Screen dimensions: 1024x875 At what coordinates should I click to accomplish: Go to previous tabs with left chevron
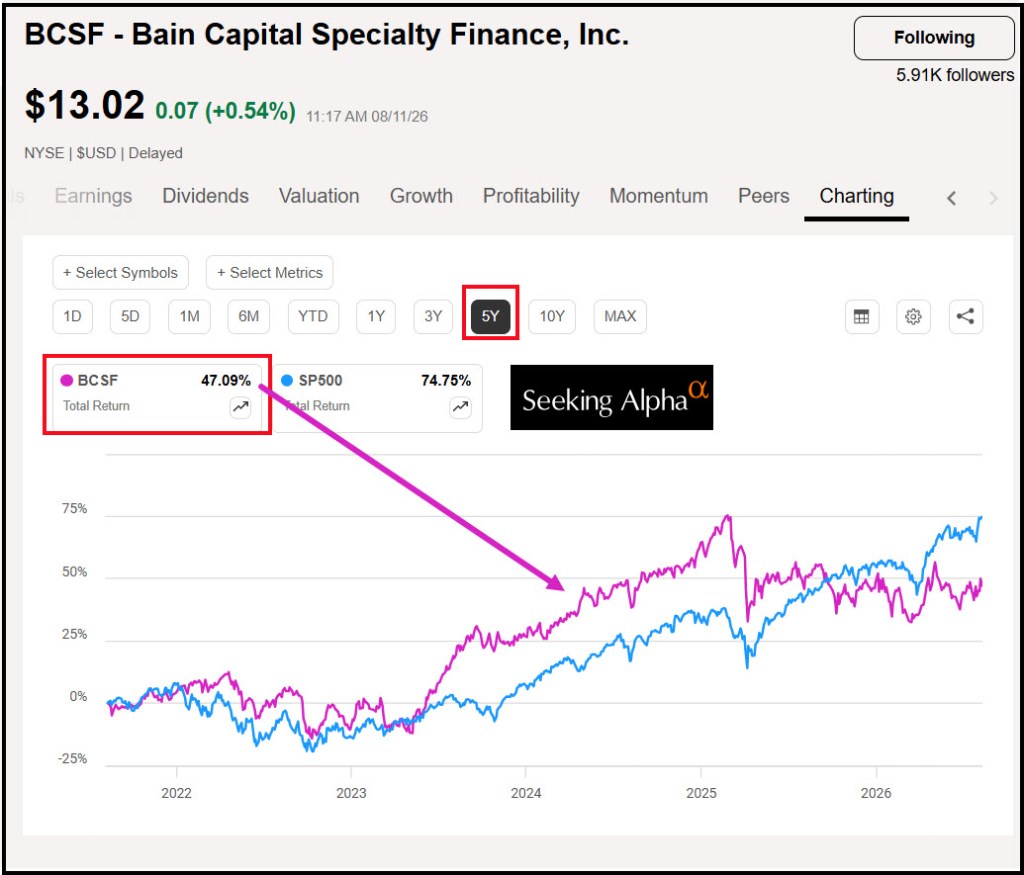[x=952, y=198]
